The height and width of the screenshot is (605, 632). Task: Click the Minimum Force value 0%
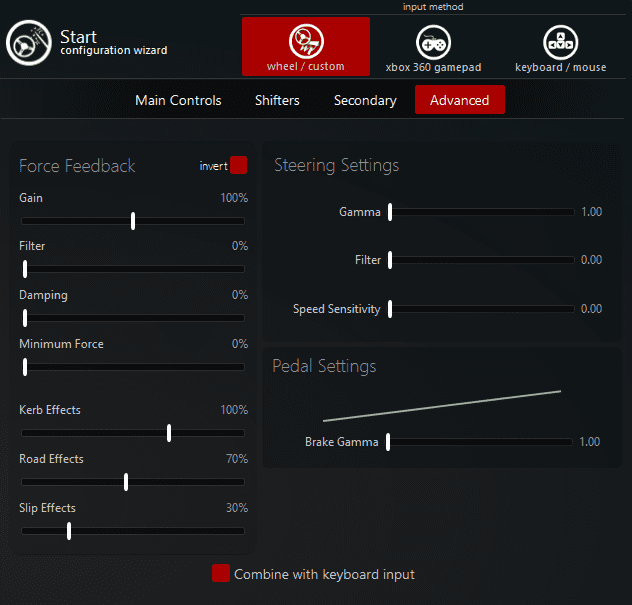[239, 344]
